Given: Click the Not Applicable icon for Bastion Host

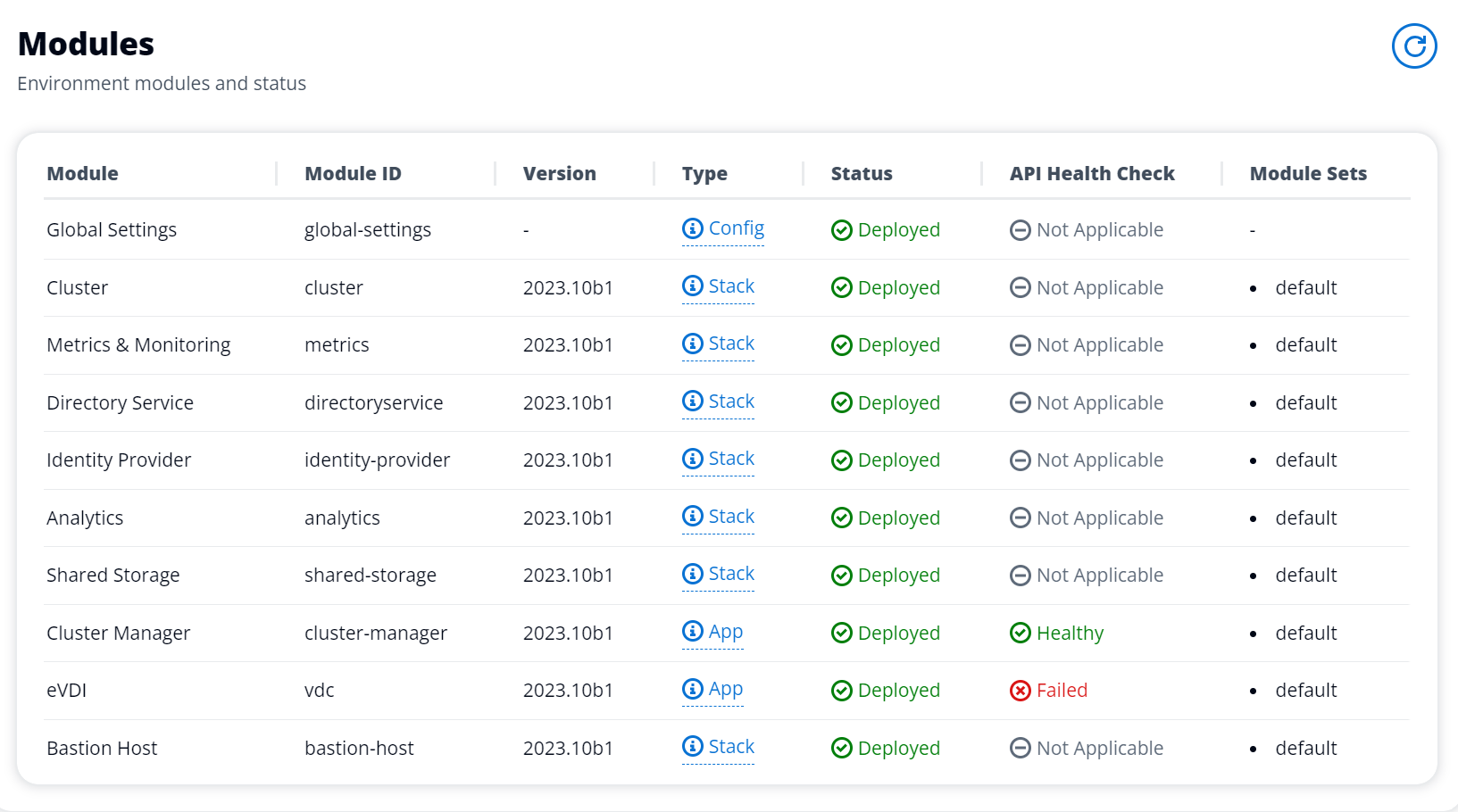Looking at the screenshot, I should [x=1021, y=748].
